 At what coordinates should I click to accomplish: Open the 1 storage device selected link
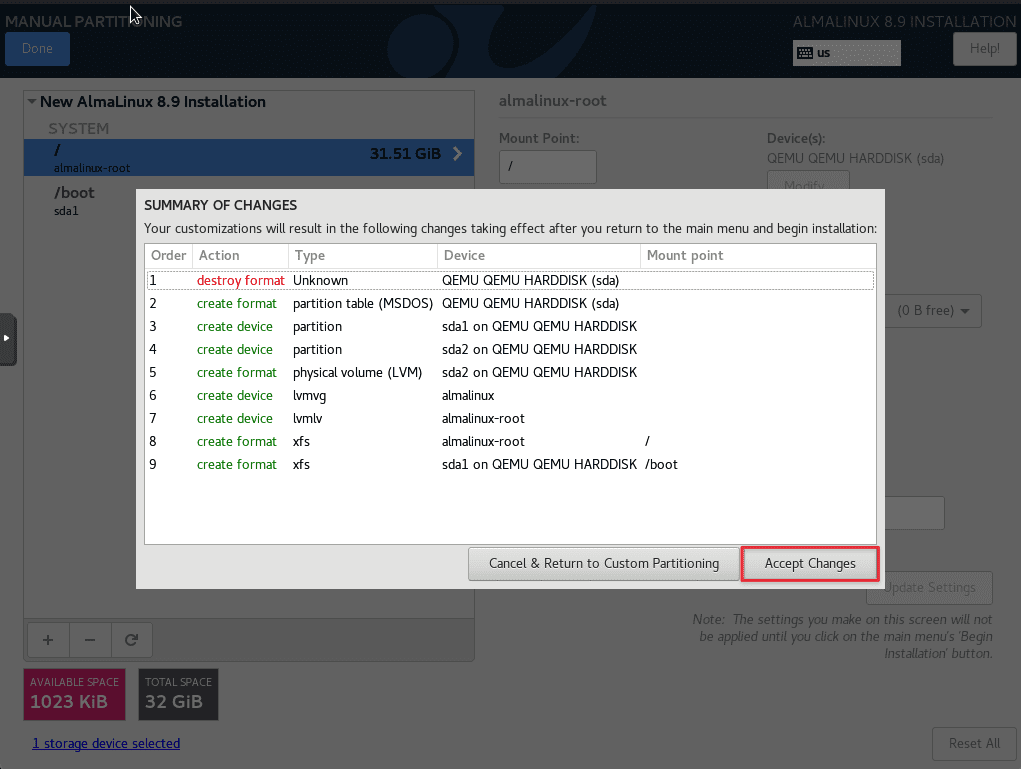106,744
